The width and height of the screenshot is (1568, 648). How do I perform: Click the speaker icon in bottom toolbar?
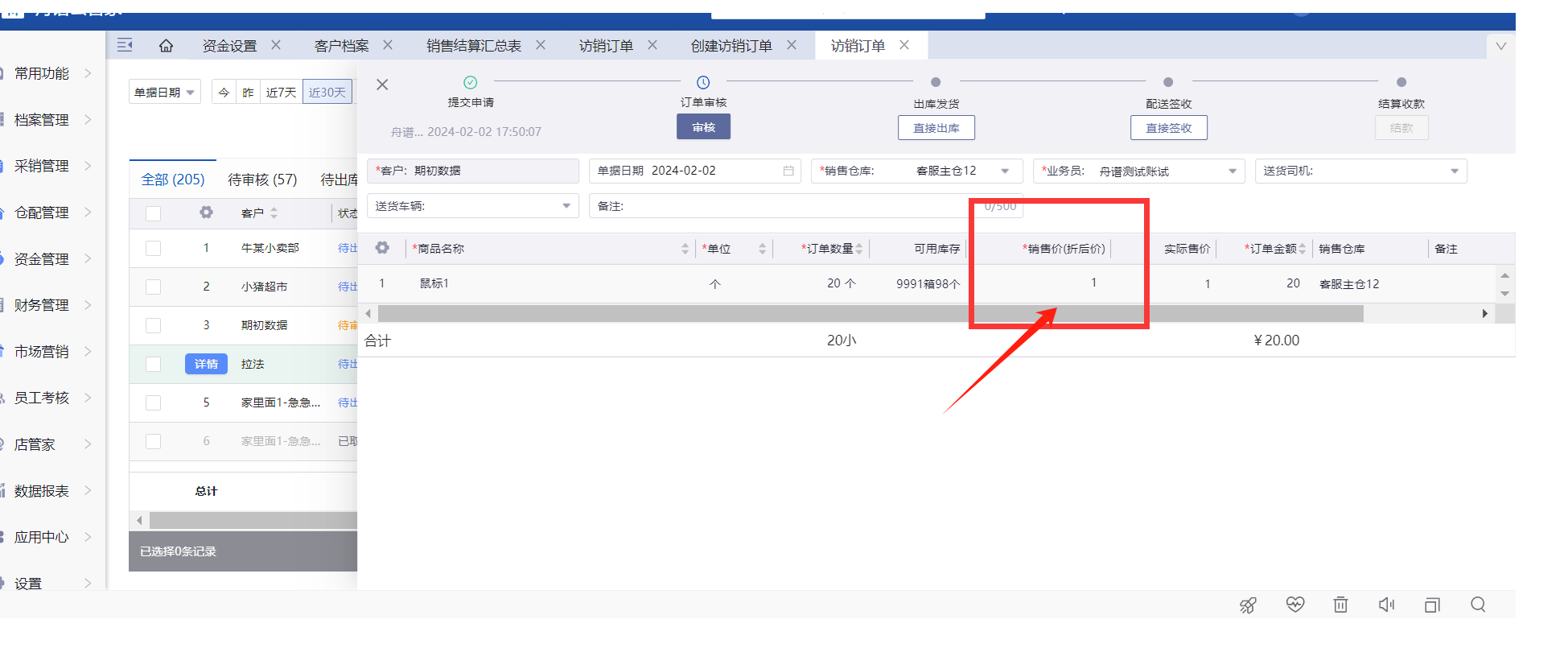[x=1386, y=605]
